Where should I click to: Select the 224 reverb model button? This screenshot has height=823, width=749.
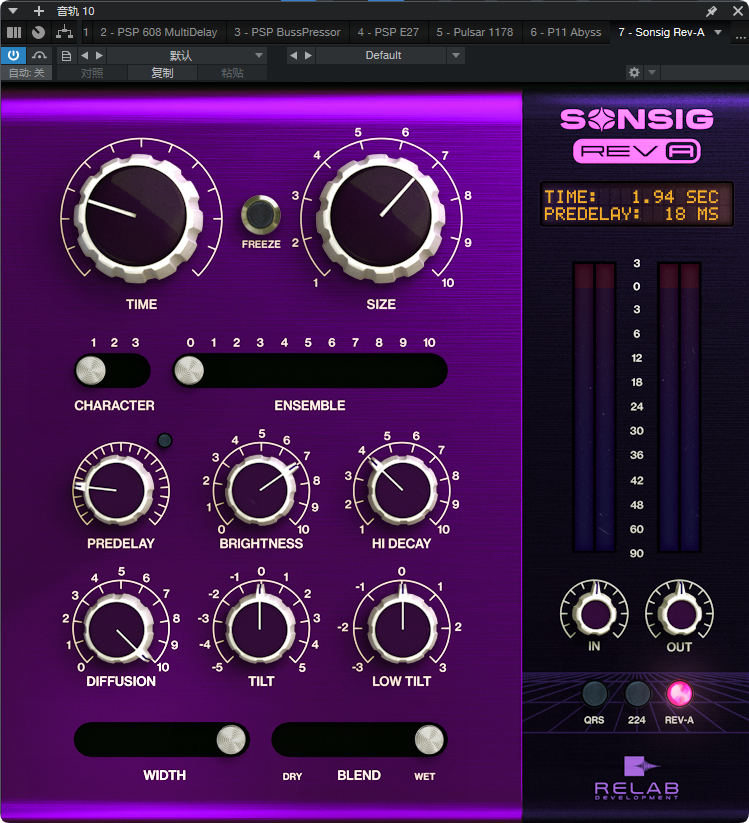click(637, 693)
